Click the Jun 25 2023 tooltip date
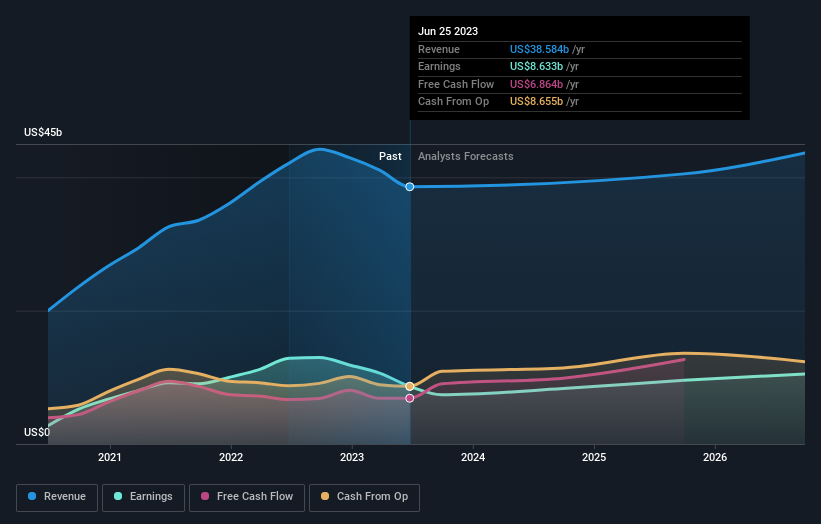This screenshot has height=524, width=821. click(448, 31)
